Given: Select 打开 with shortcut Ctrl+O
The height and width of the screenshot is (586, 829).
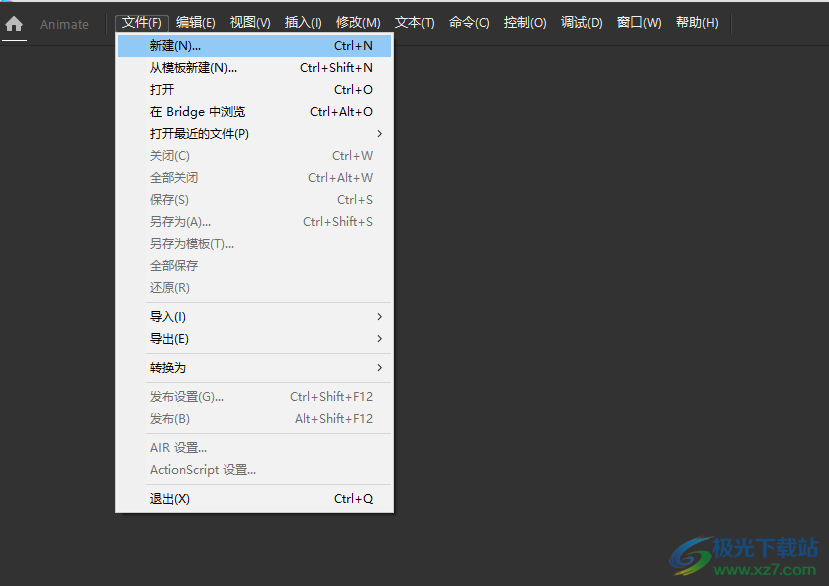Looking at the screenshot, I should [x=254, y=90].
